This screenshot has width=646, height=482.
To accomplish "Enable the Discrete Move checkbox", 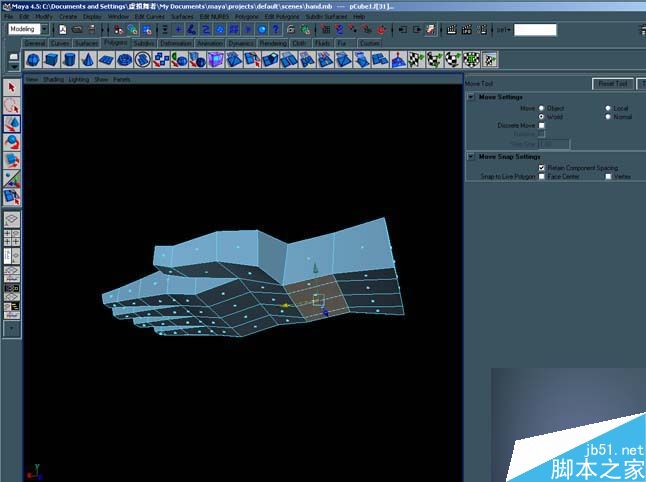I will tap(541, 125).
